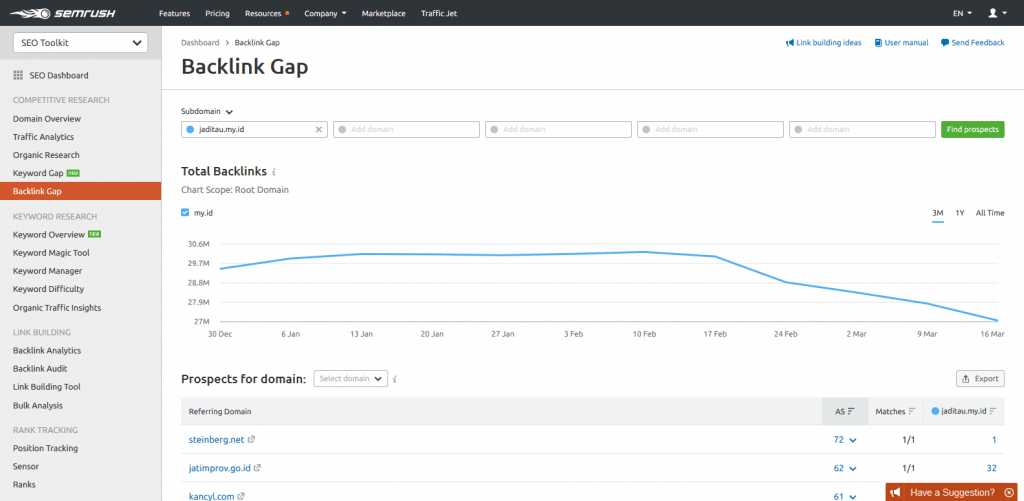This screenshot has height=501, width=1024.
Task: Expand AS score 62 for jatimprov.go.id
Action: click(844, 468)
